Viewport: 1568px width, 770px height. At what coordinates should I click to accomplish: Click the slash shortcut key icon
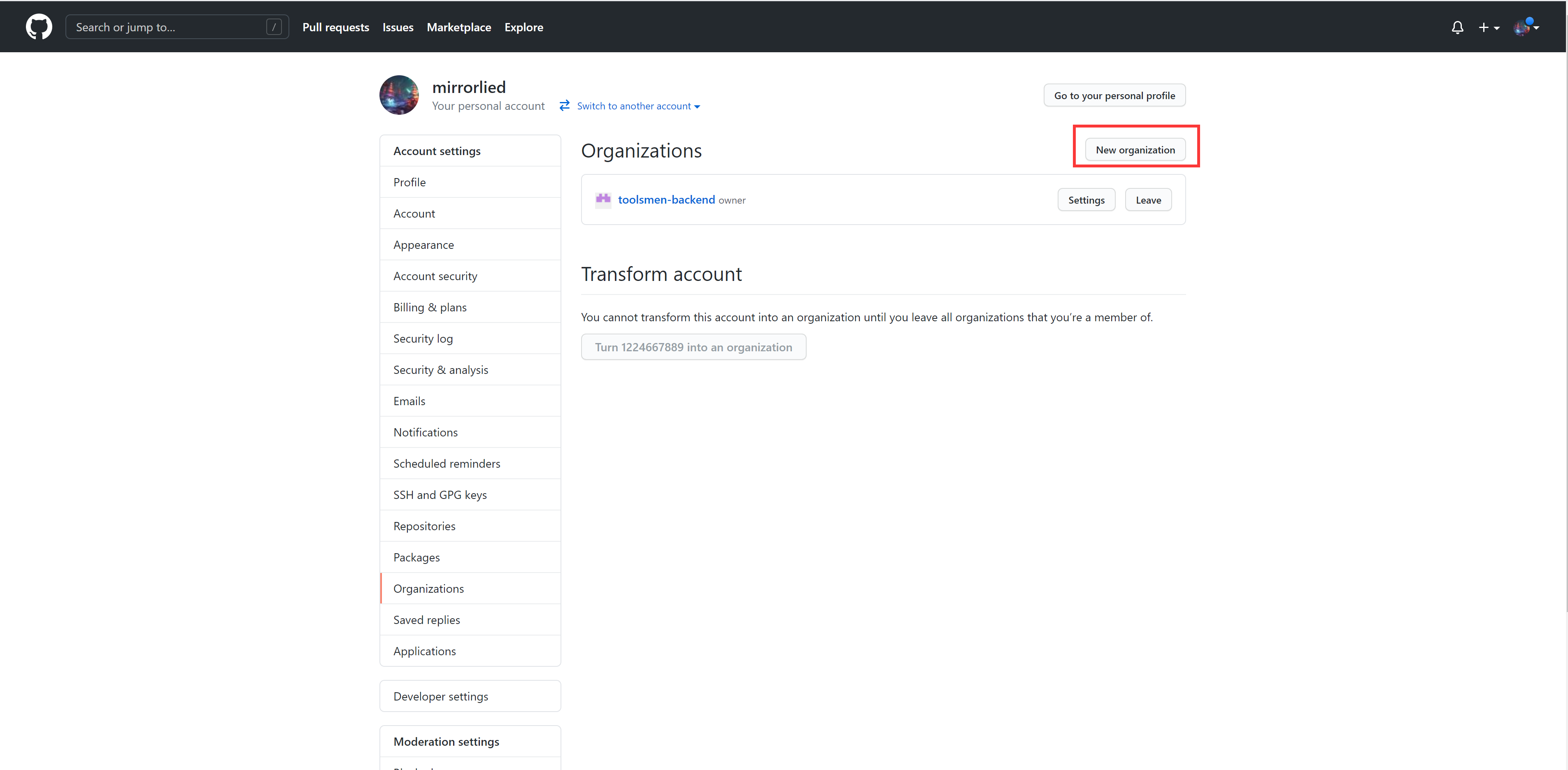tap(274, 28)
